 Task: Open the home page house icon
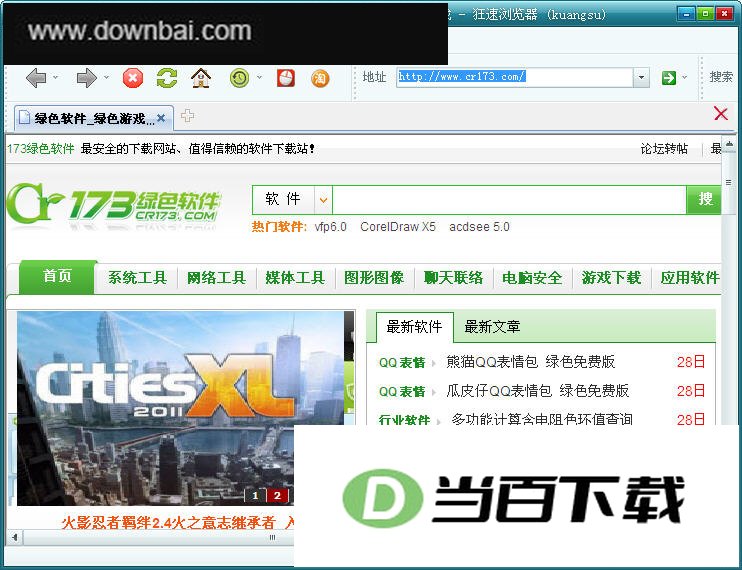click(201, 78)
